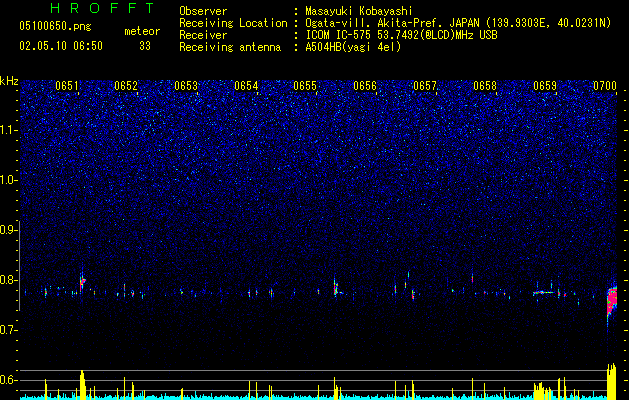Click the 0655 time marker
The image size is (629, 400).
pyautogui.click(x=305, y=86)
